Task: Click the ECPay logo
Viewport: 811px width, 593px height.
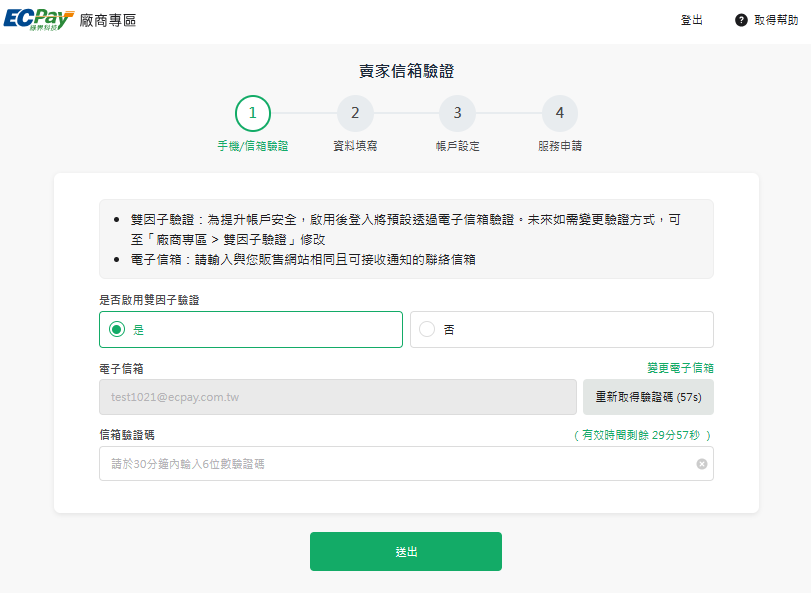Action: 38,20
